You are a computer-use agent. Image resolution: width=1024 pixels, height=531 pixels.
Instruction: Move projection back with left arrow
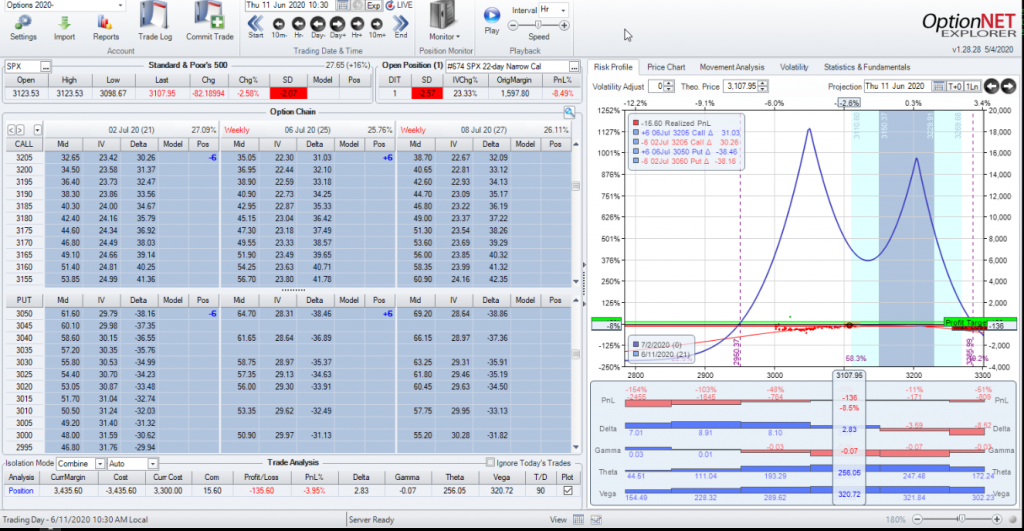(991, 86)
